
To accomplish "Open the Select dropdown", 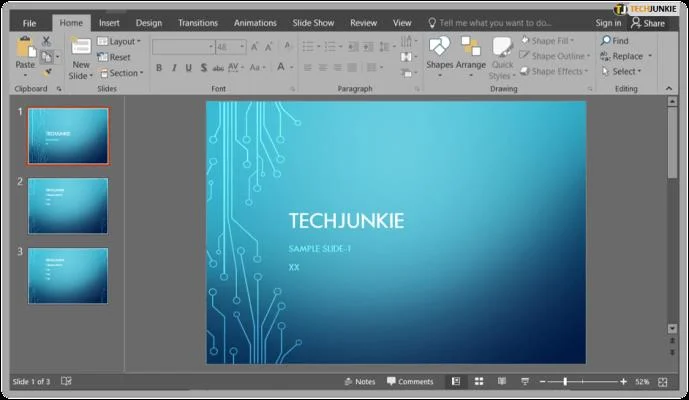I will point(621,71).
